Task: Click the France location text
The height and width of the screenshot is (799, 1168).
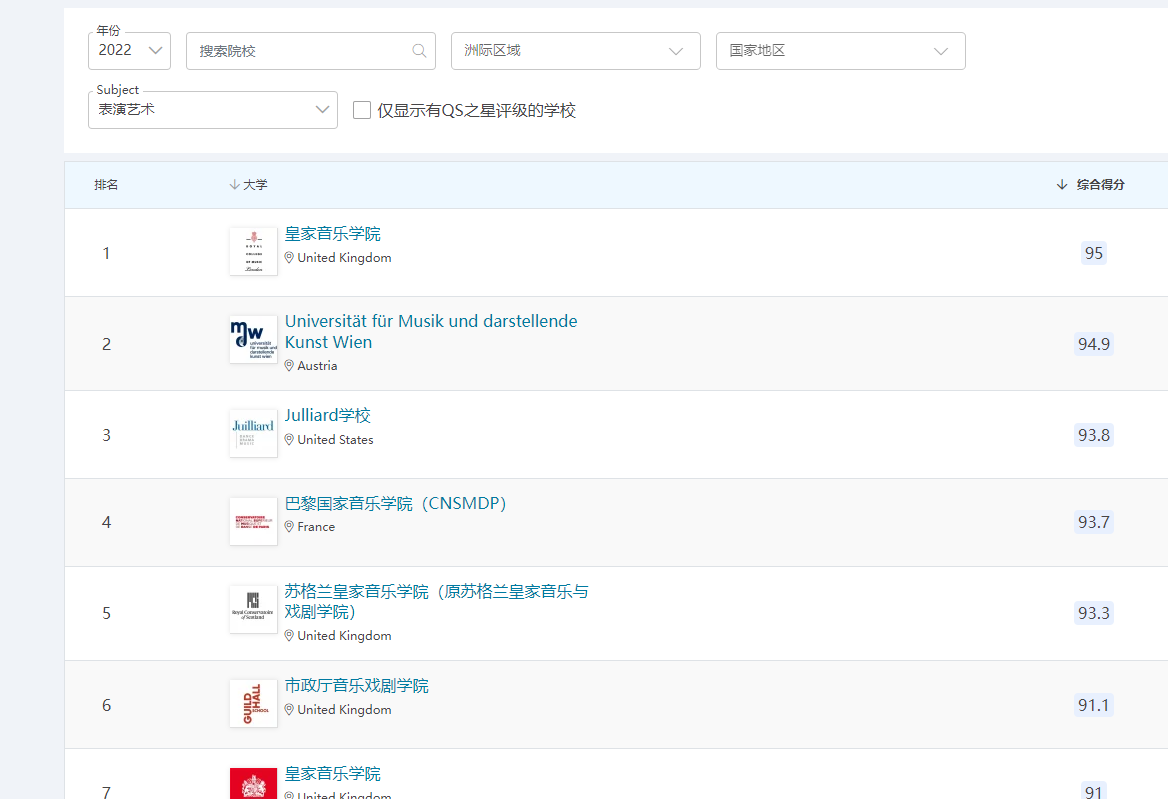Action: coord(316,526)
